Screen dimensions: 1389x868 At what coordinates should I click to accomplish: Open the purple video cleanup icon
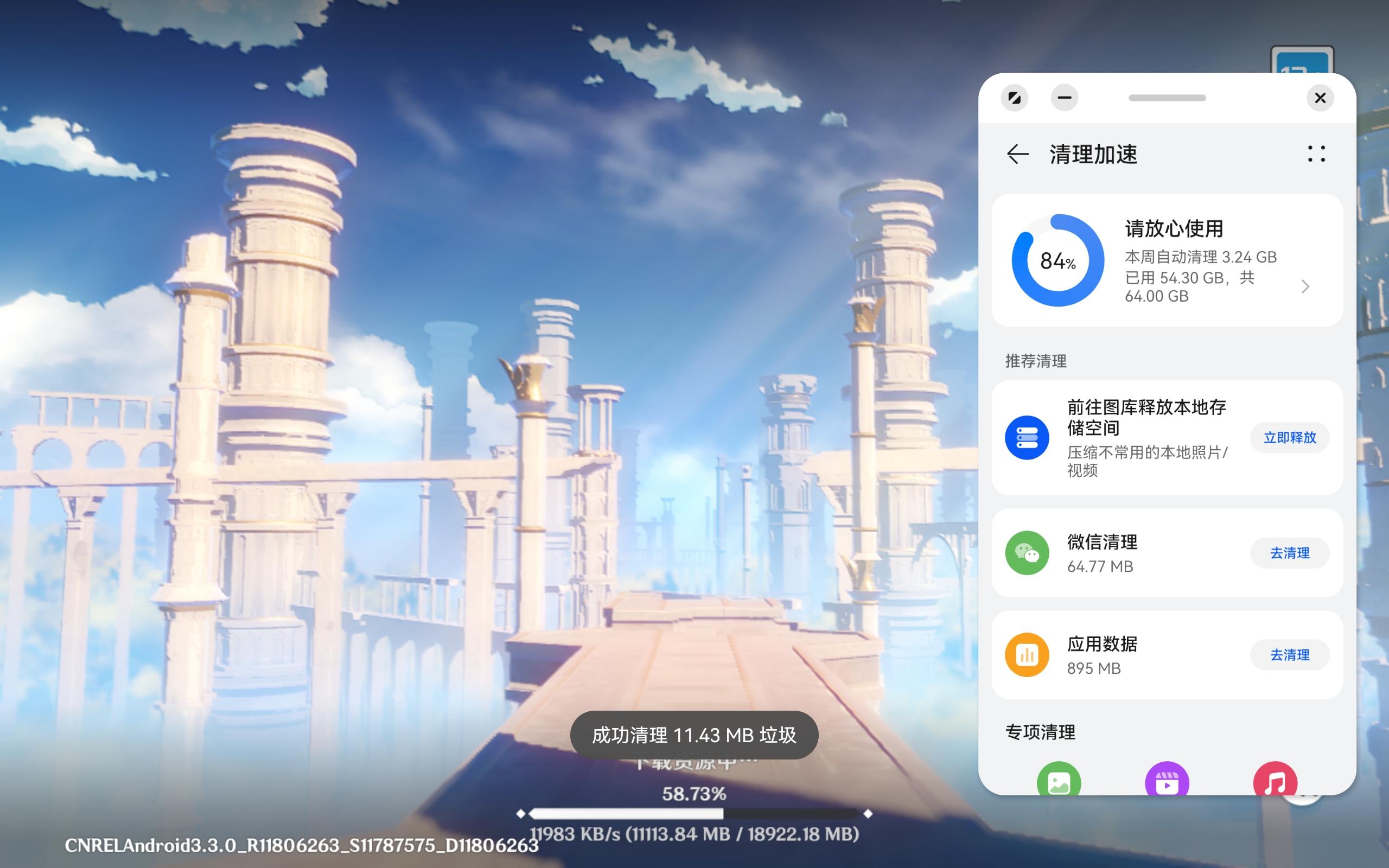click(1167, 779)
